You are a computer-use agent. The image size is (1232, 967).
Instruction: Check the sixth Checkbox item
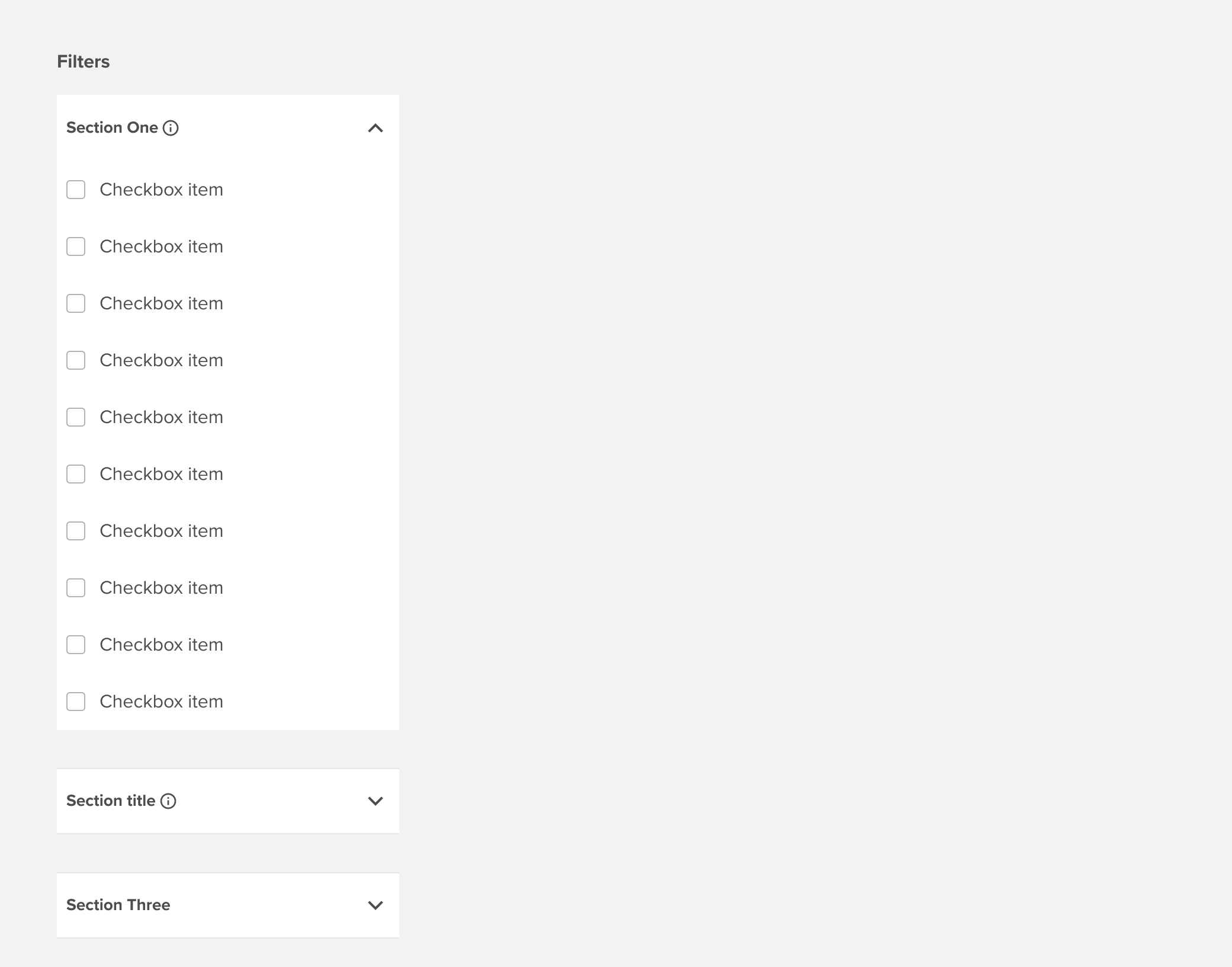76,474
